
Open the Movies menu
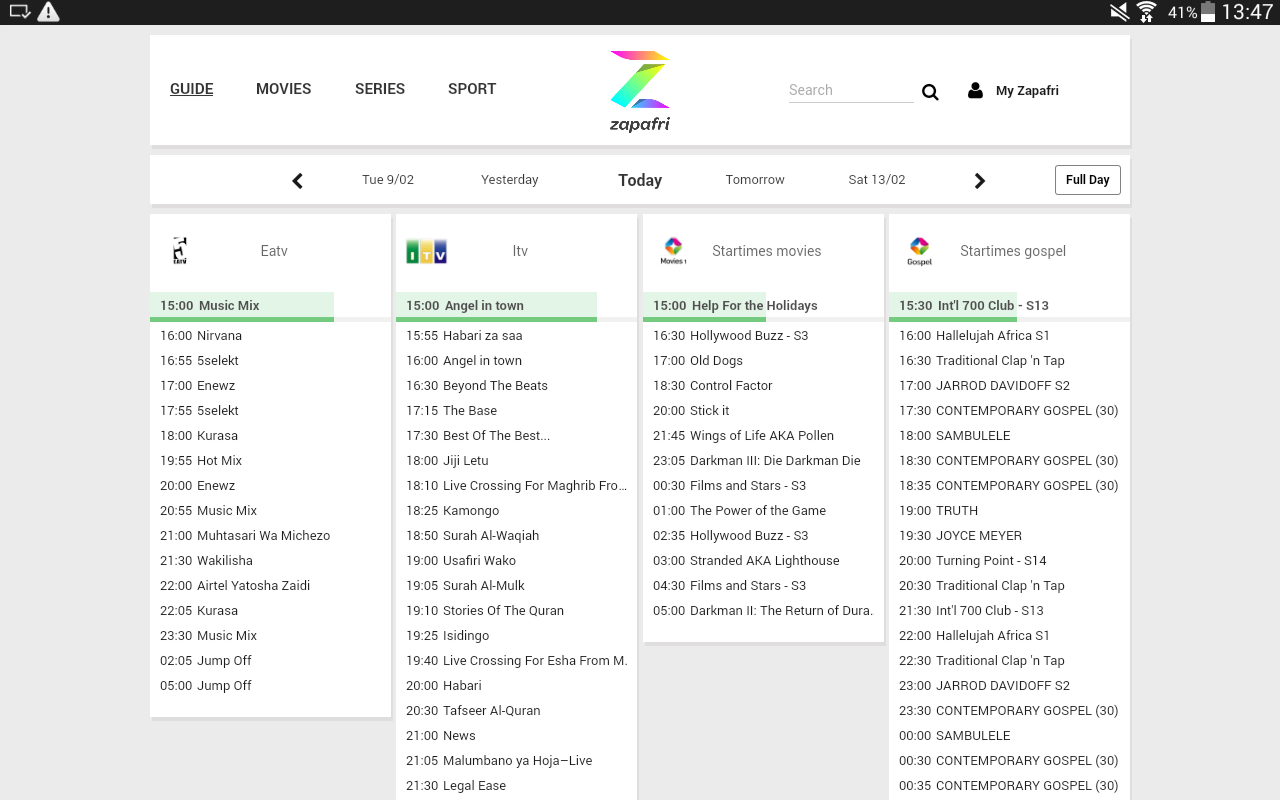(x=284, y=89)
